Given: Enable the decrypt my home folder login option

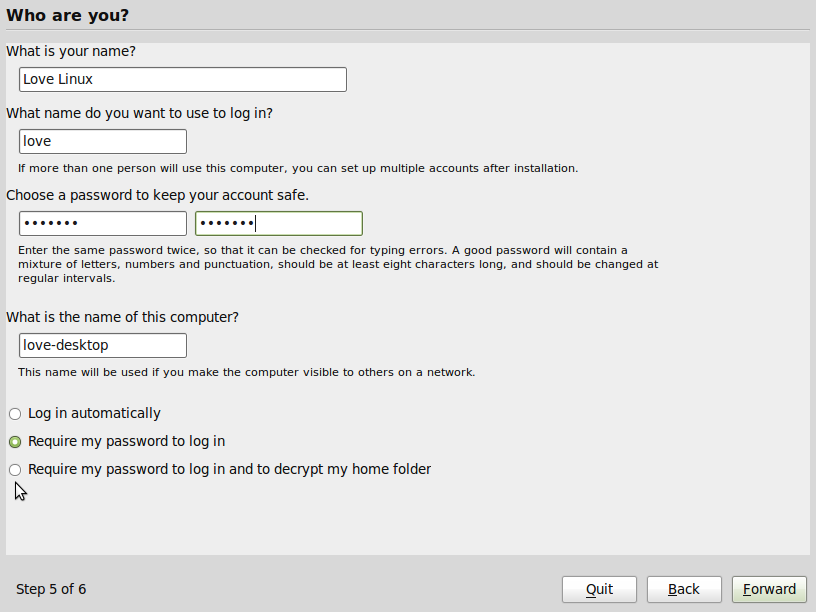Looking at the screenshot, I should click(15, 470).
